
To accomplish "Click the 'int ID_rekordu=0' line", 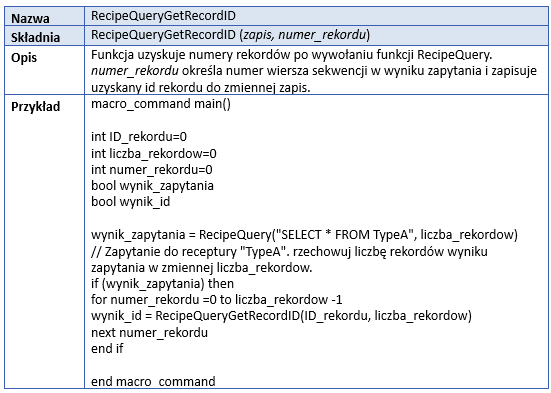I will point(139,136).
